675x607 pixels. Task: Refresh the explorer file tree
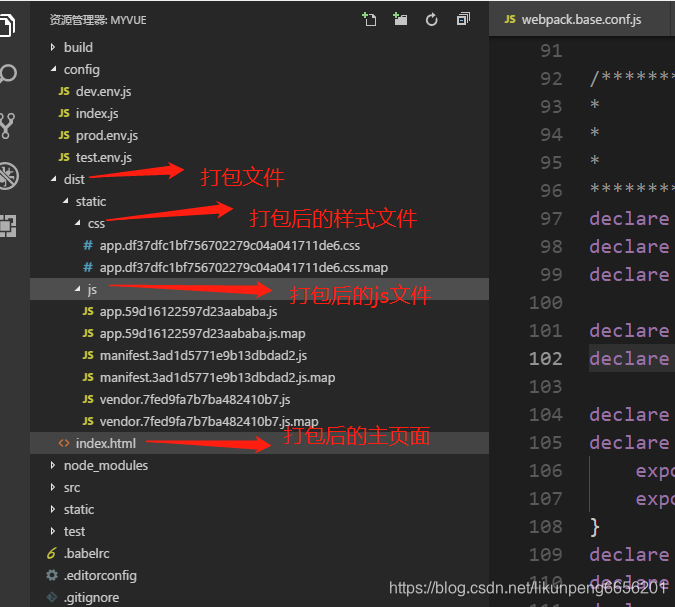click(x=431, y=19)
